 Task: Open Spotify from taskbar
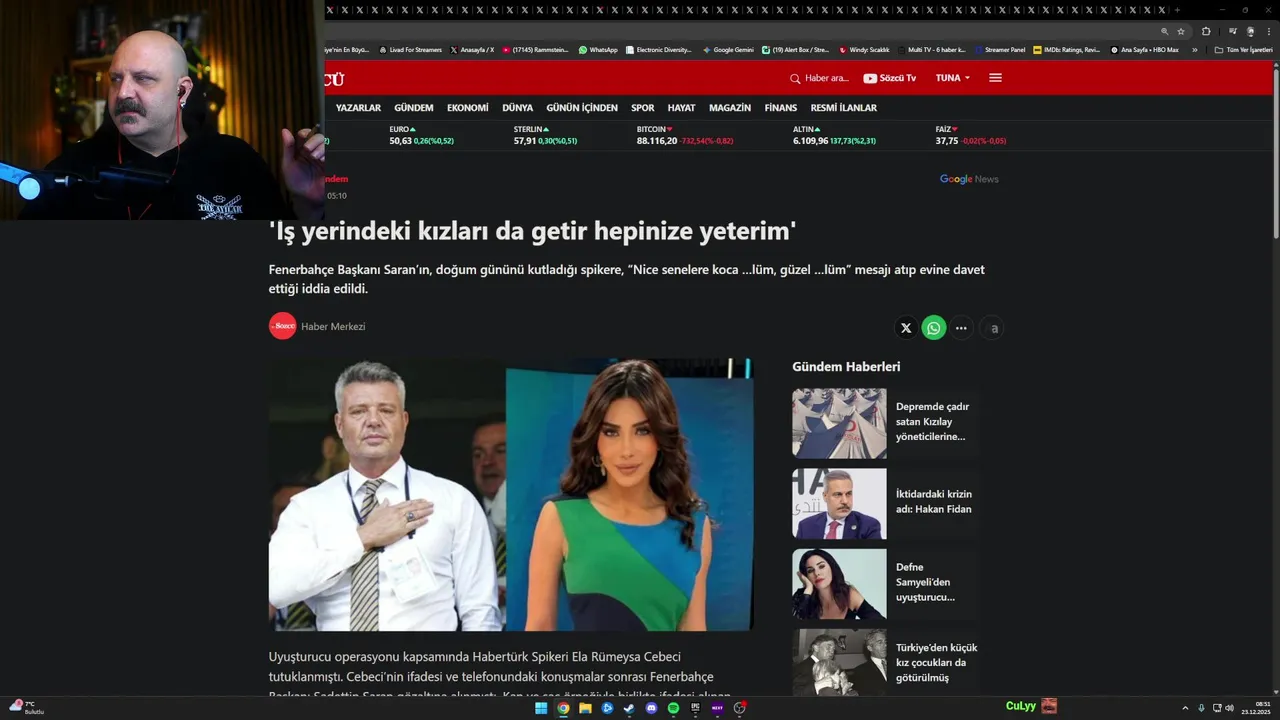click(673, 708)
